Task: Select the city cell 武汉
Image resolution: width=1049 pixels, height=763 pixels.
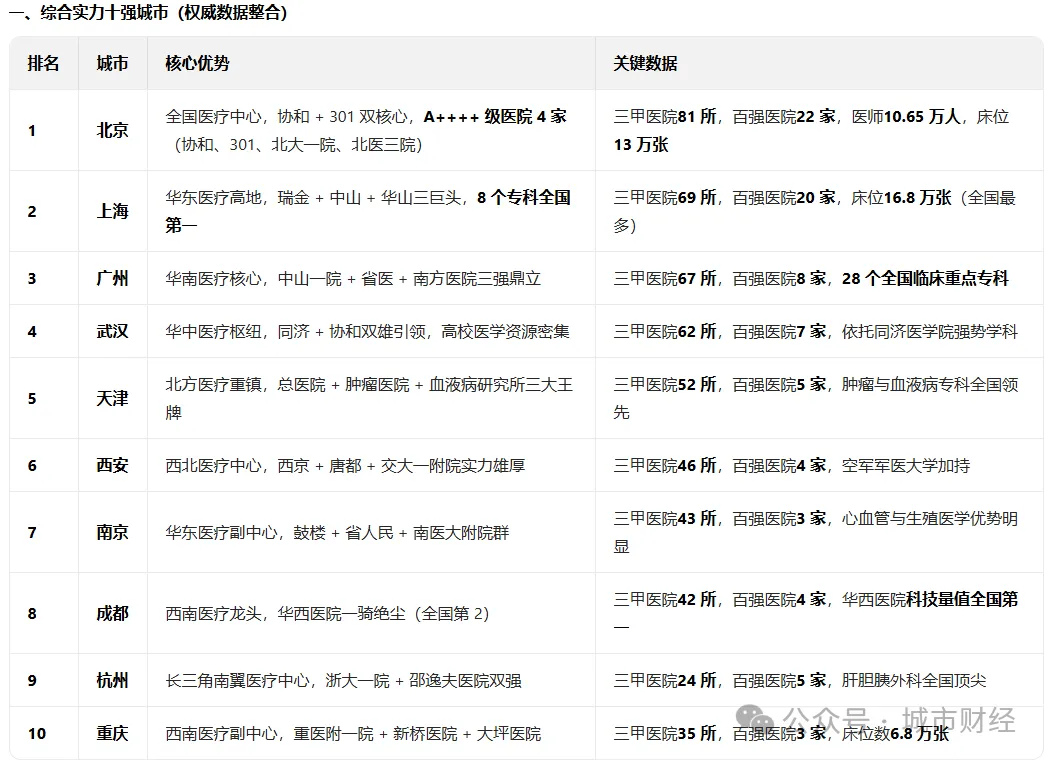Action: 112,331
